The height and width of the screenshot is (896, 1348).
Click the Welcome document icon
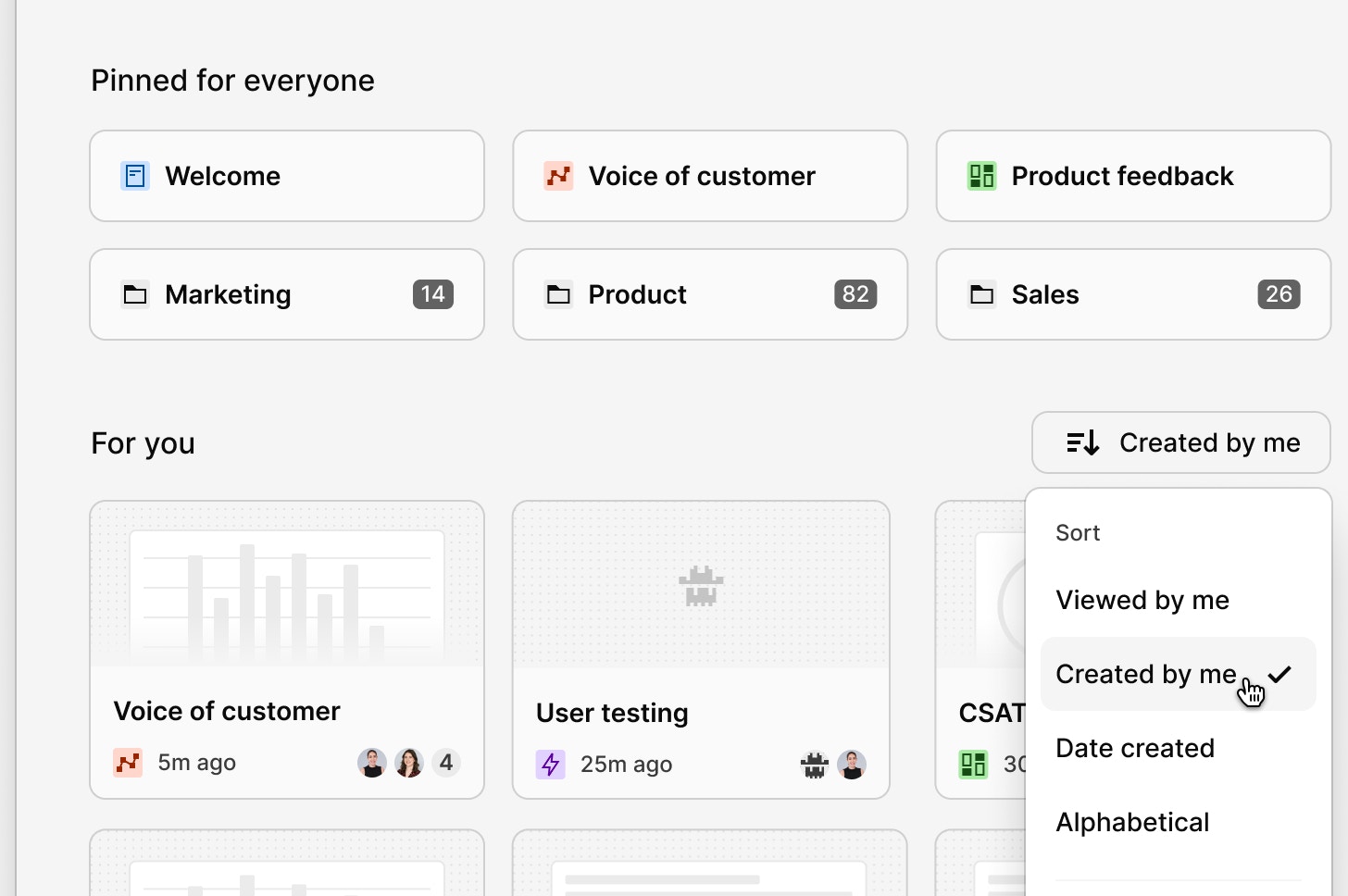[135, 176]
